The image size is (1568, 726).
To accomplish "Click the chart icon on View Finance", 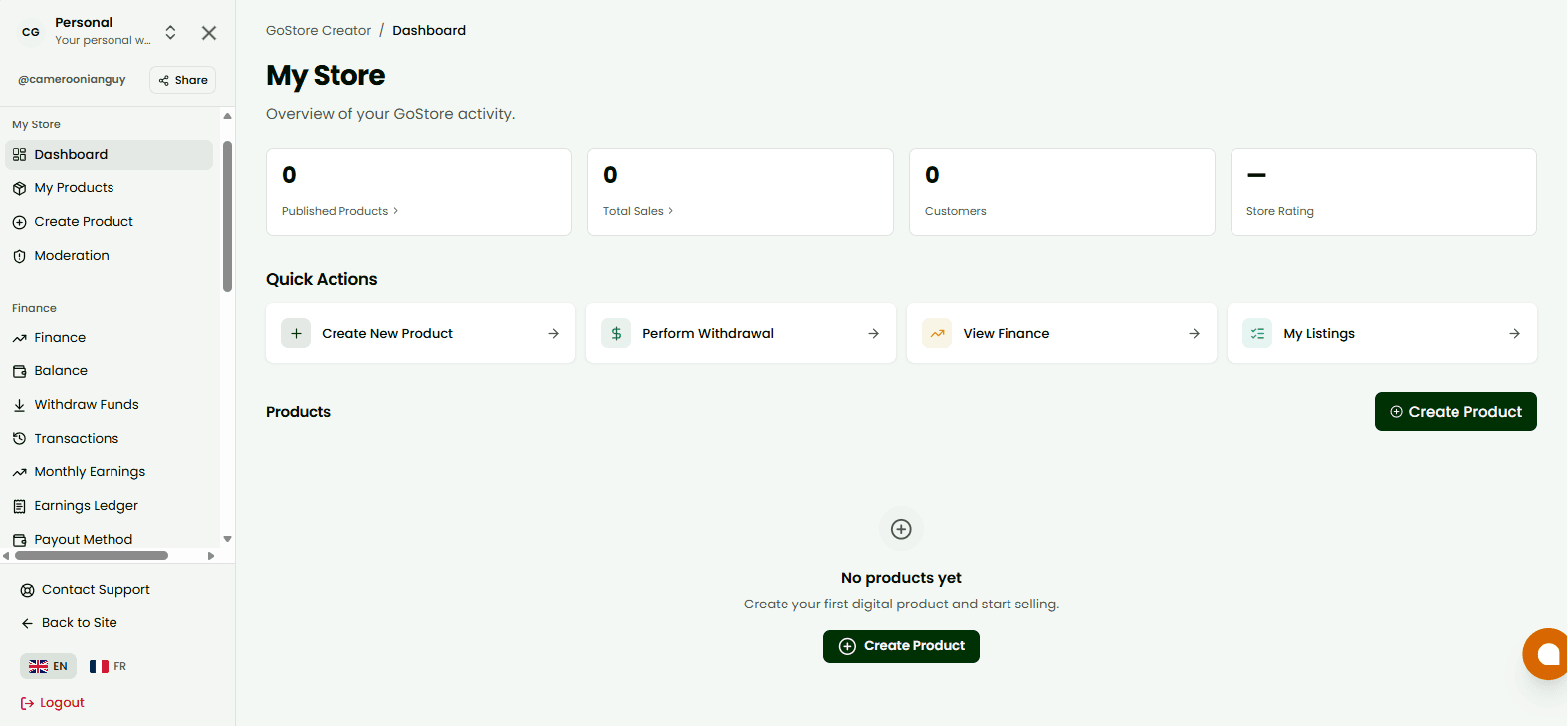I will click(x=937, y=333).
